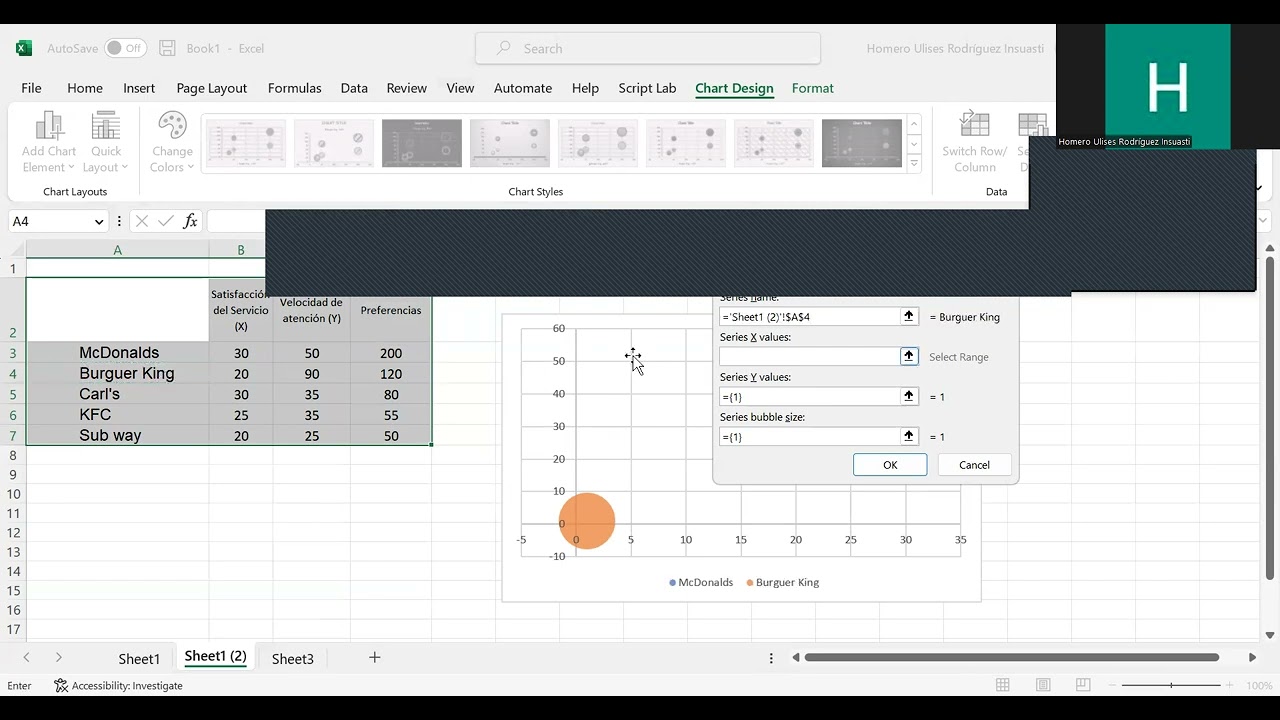
Task: Select the fifth chart style thumbnail
Action: click(x=598, y=143)
